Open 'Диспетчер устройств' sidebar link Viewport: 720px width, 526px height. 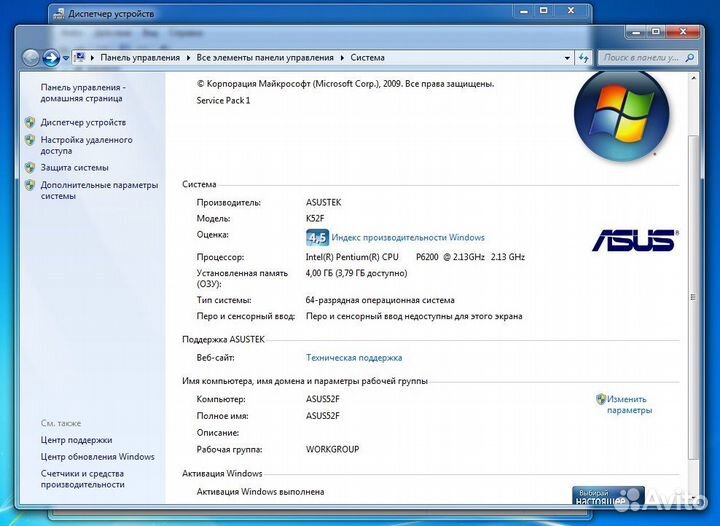(x=83, y=123)
